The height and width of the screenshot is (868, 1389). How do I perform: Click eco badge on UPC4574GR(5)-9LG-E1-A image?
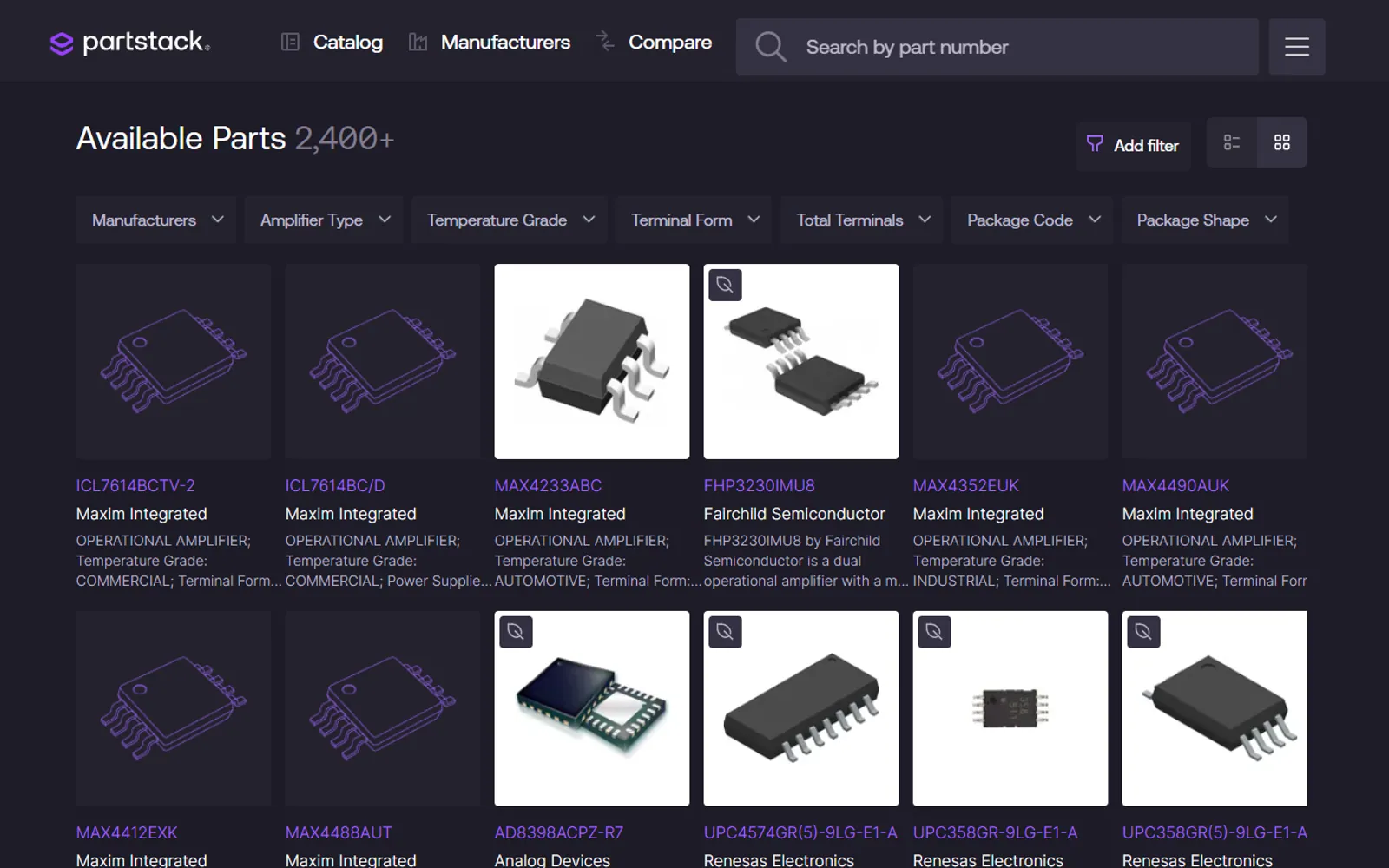point(725,632)
